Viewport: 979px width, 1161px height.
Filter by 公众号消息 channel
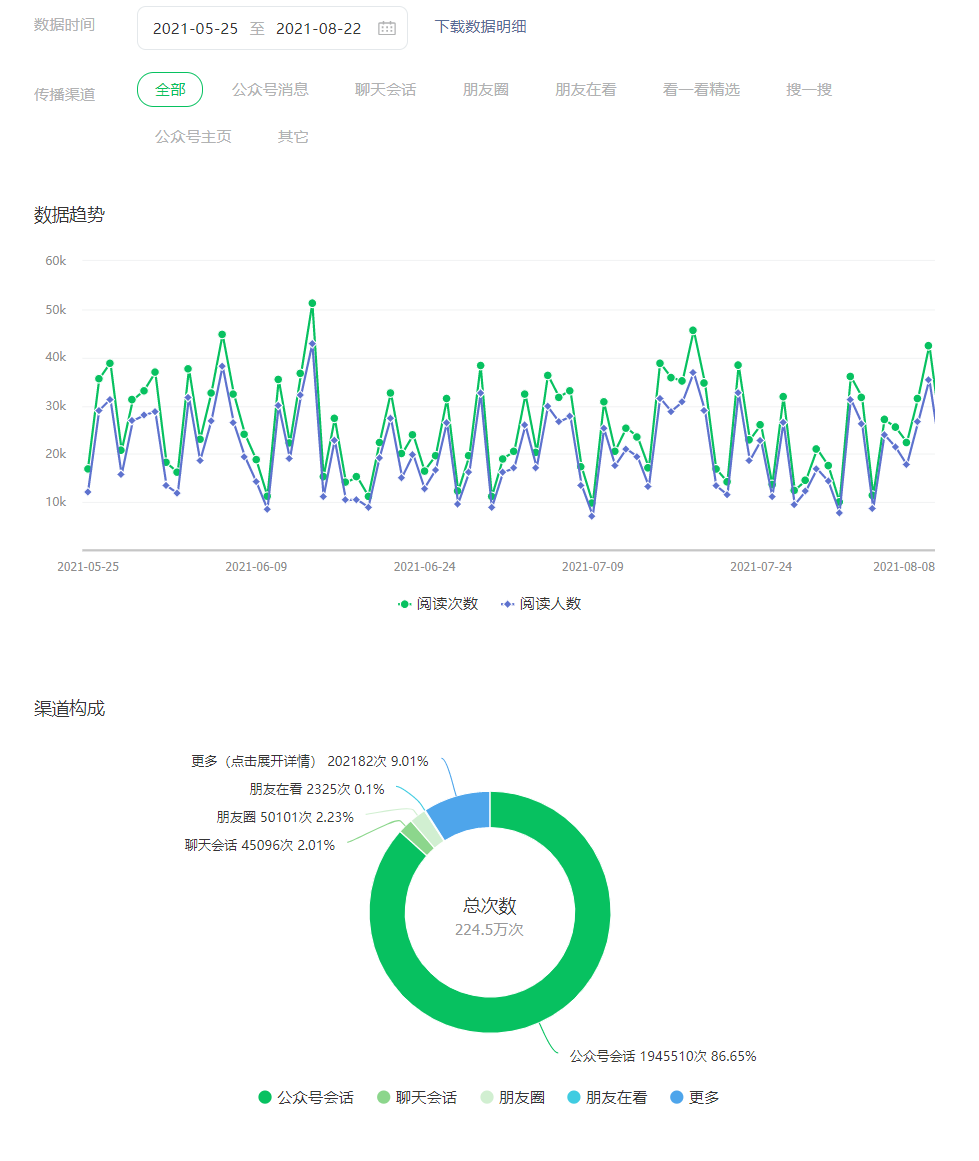click(x=270, y=90)
